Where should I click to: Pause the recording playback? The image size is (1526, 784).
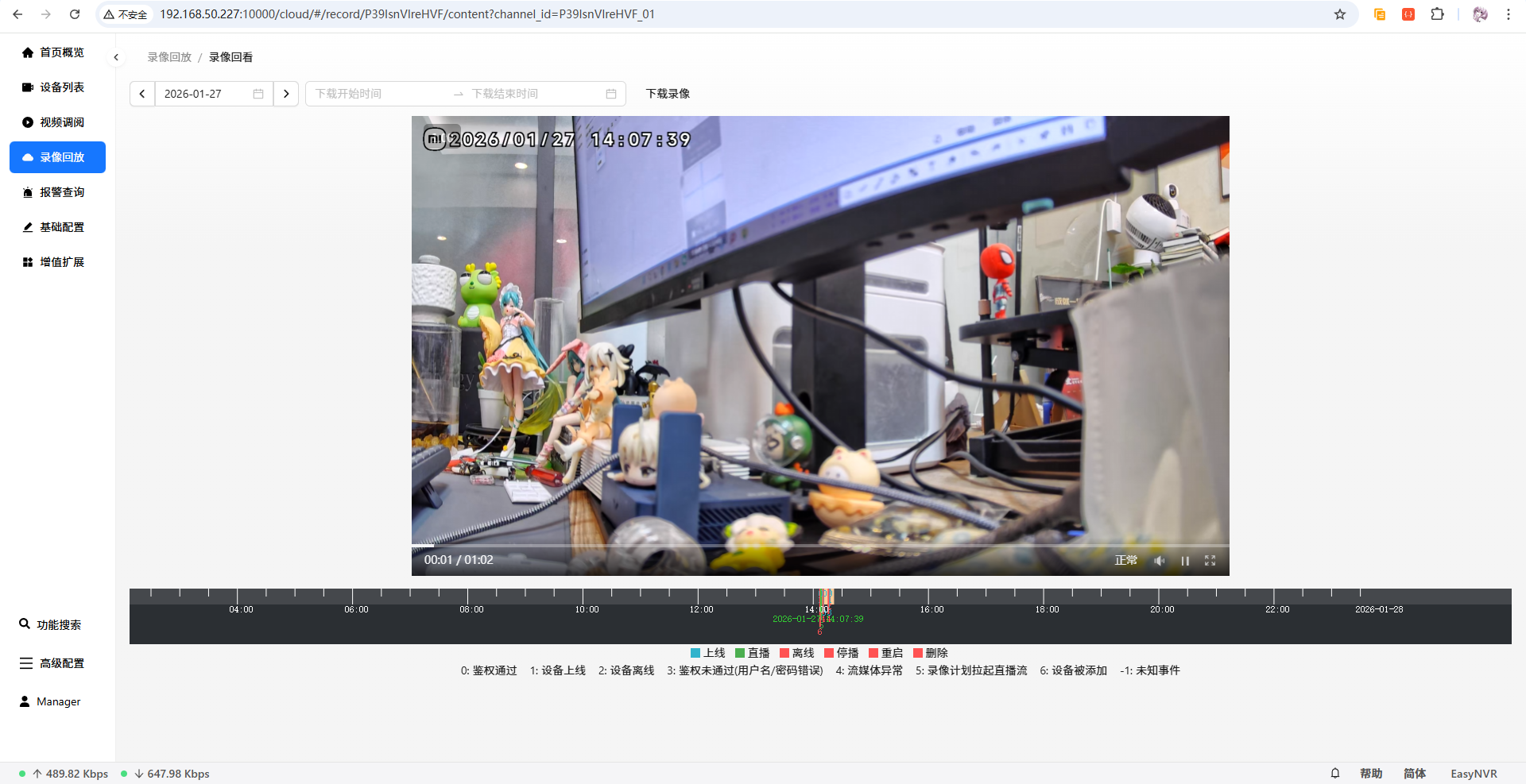pos(1185,561)
